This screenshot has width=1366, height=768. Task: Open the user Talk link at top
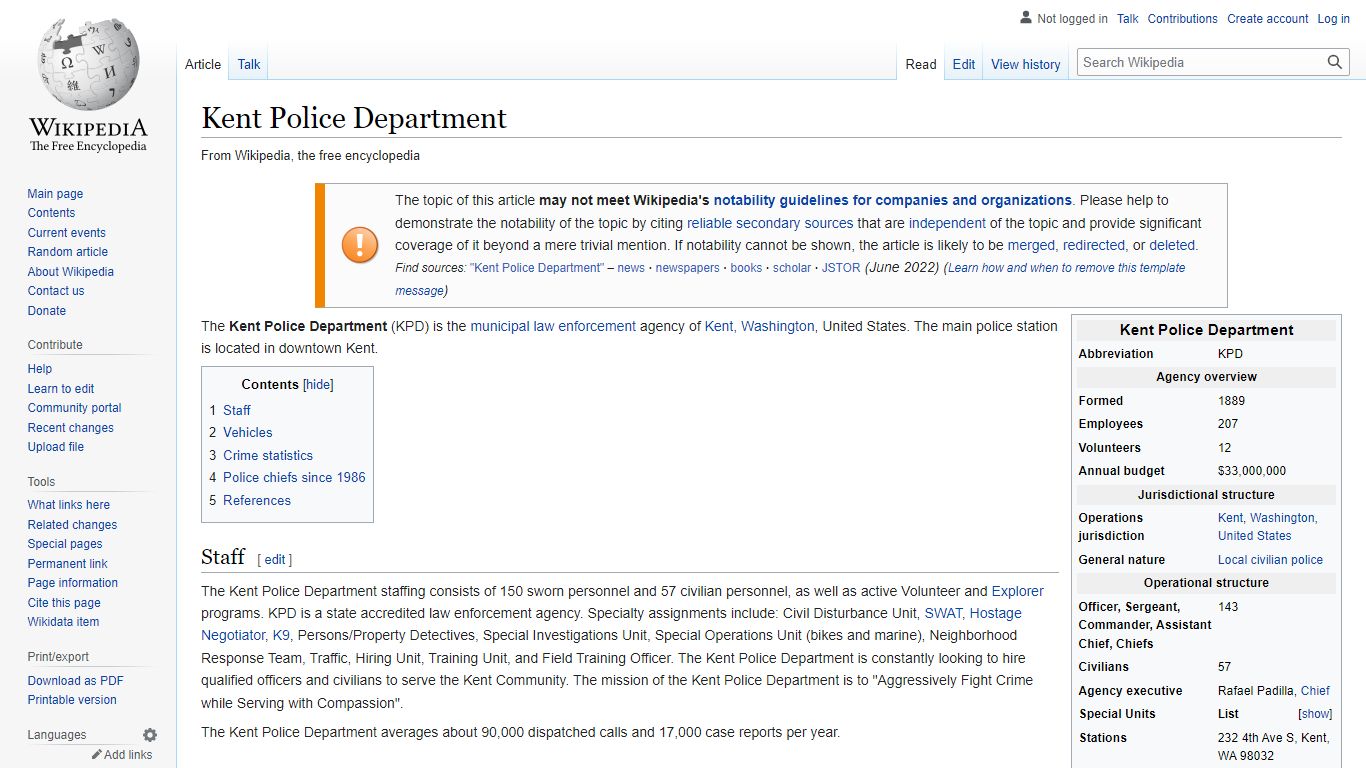[x=1128, y=18]
